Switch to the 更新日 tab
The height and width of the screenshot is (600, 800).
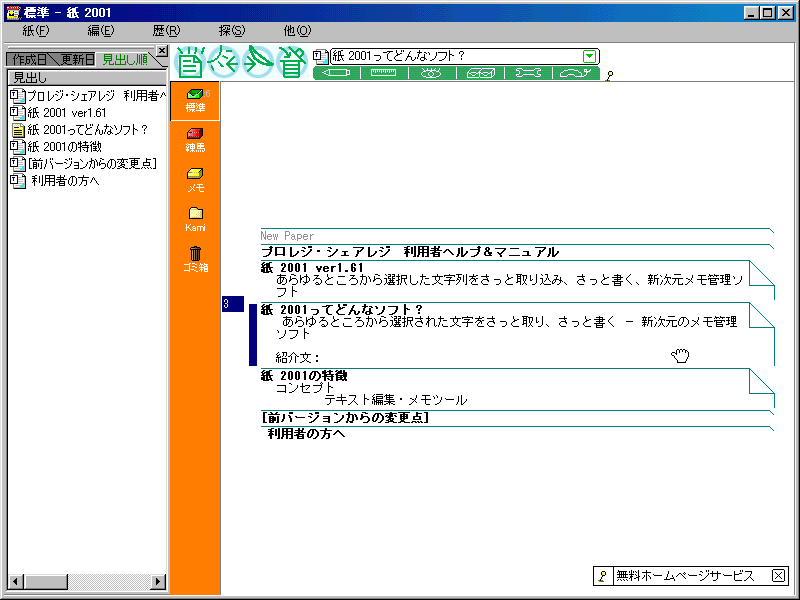point(77,60)
